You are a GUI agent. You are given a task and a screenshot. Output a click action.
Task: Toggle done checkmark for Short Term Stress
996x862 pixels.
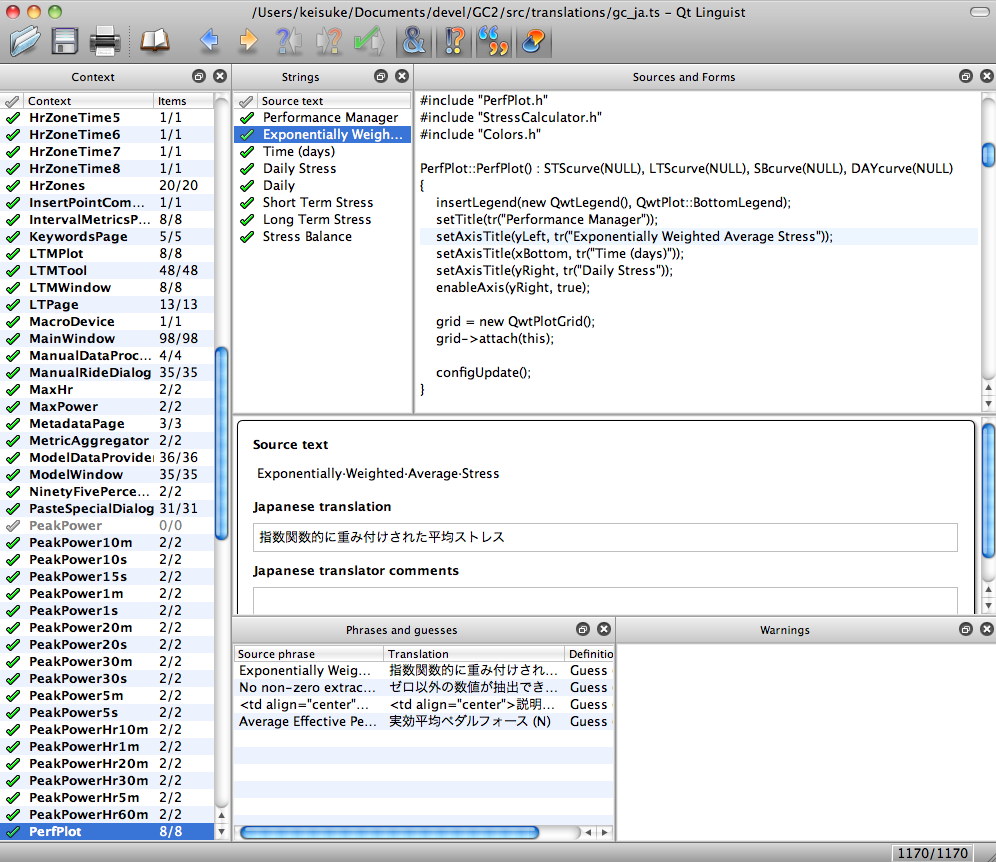pyautogui.click(x=247, y=203)
